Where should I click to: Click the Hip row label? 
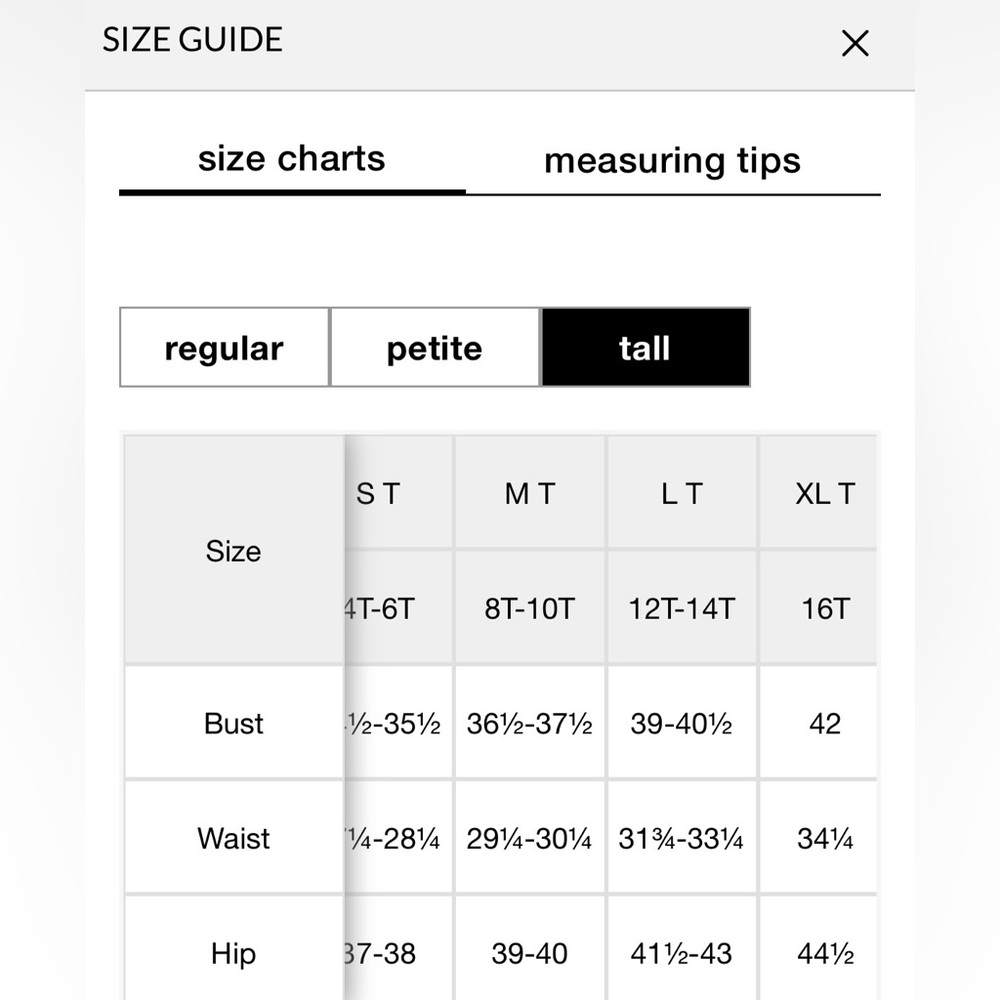tap(234, 953)
